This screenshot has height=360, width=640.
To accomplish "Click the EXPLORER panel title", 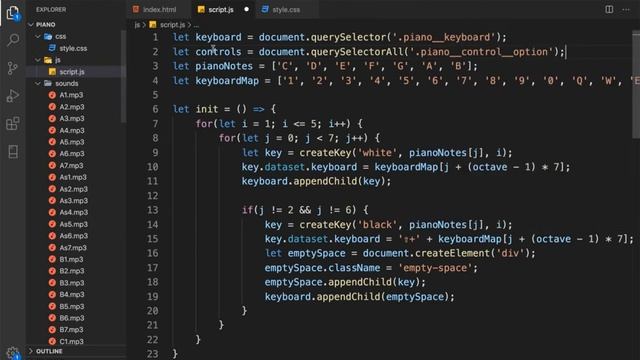I will (51, 9).
